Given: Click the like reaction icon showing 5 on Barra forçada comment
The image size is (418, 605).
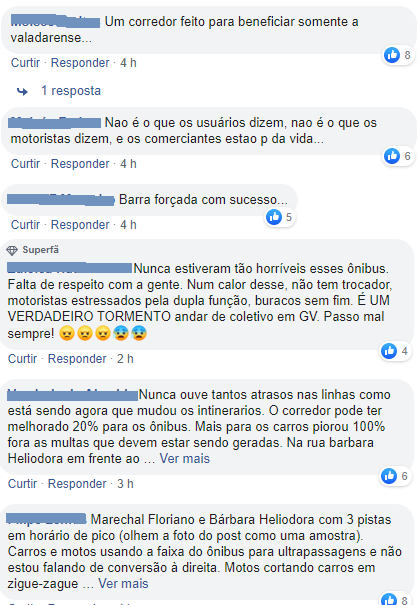Looking at the screenshot, I should tap(274, 217).
